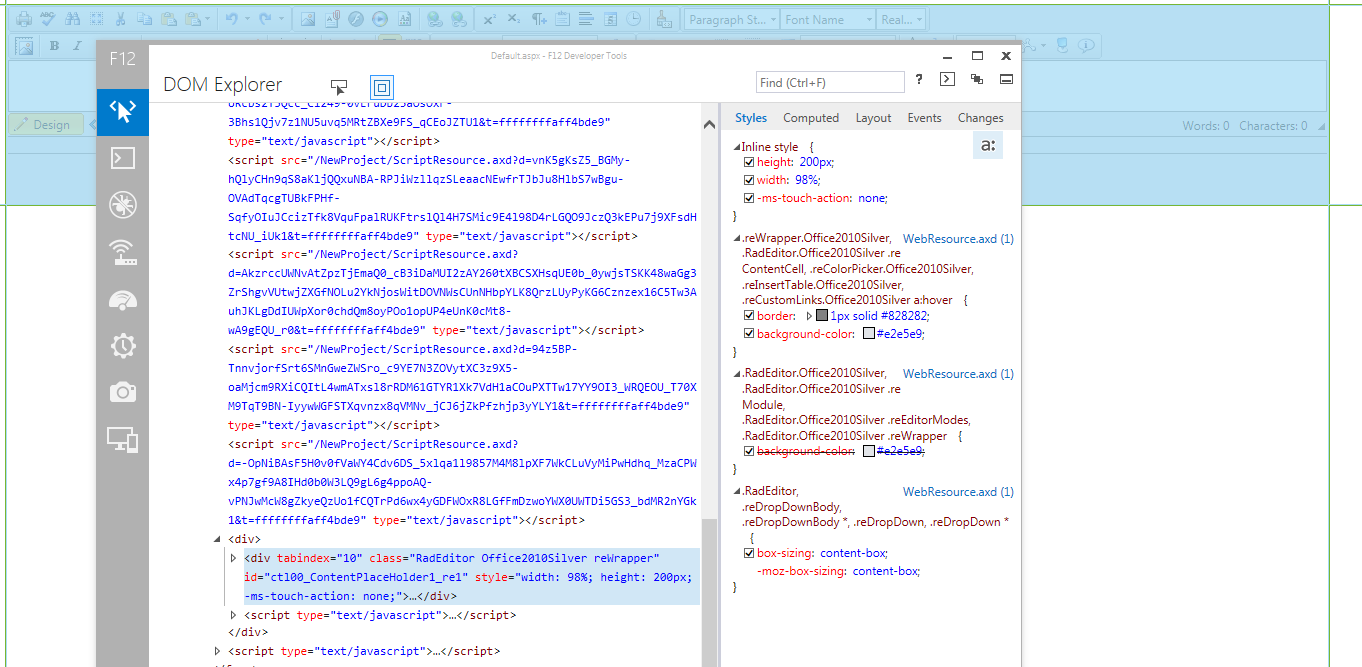Click the a: pseudo-state button
Image resolution: width=1362 pixels, height=667 pixels.
coord(988,146)
